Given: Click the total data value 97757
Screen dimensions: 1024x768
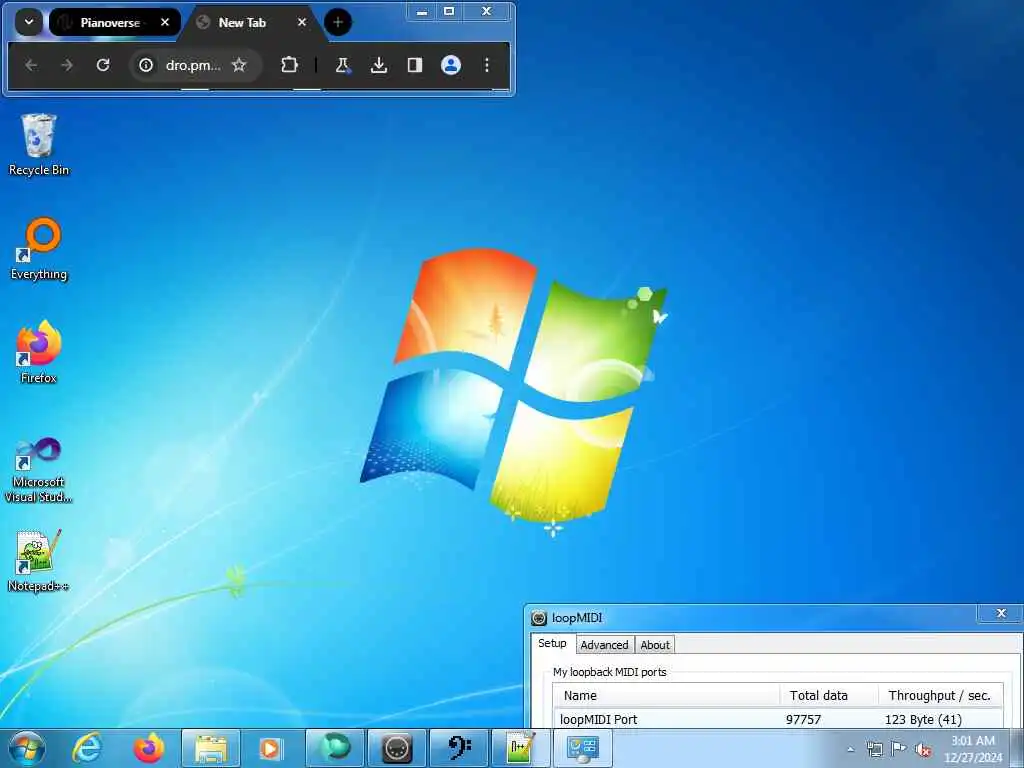Looking at the screenshot, I should (803, 720).
